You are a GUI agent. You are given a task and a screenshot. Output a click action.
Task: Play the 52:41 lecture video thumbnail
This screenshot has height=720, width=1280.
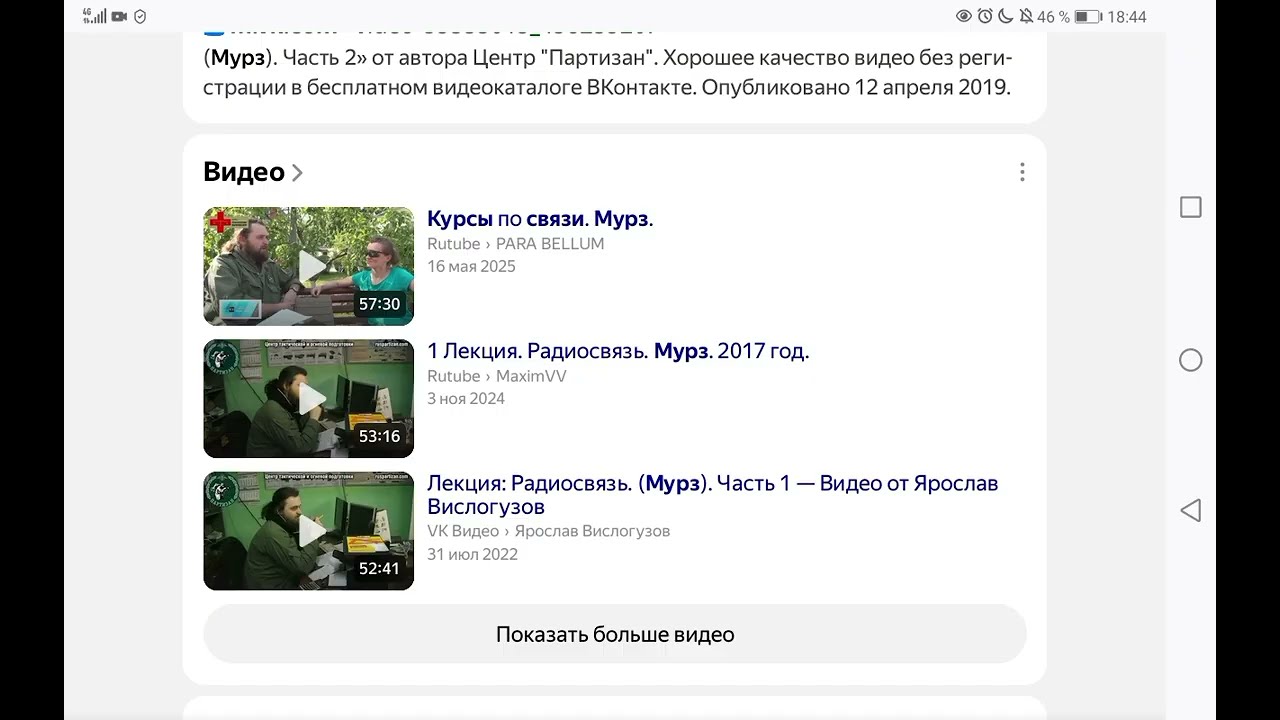coord(309,530)
